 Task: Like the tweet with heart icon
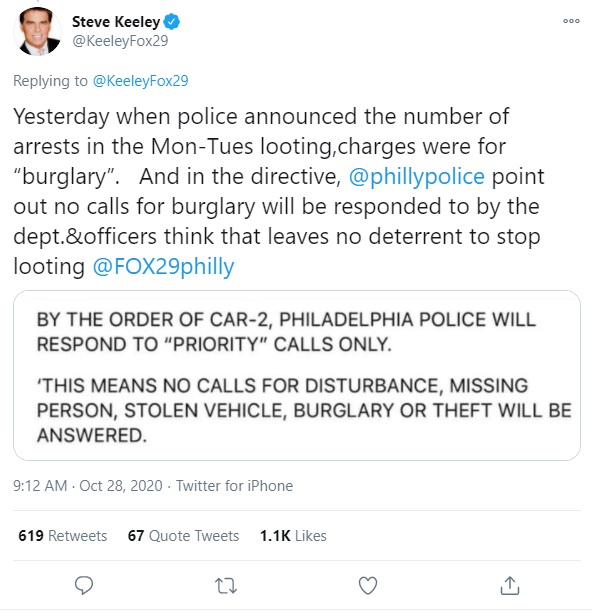(368, 585)
